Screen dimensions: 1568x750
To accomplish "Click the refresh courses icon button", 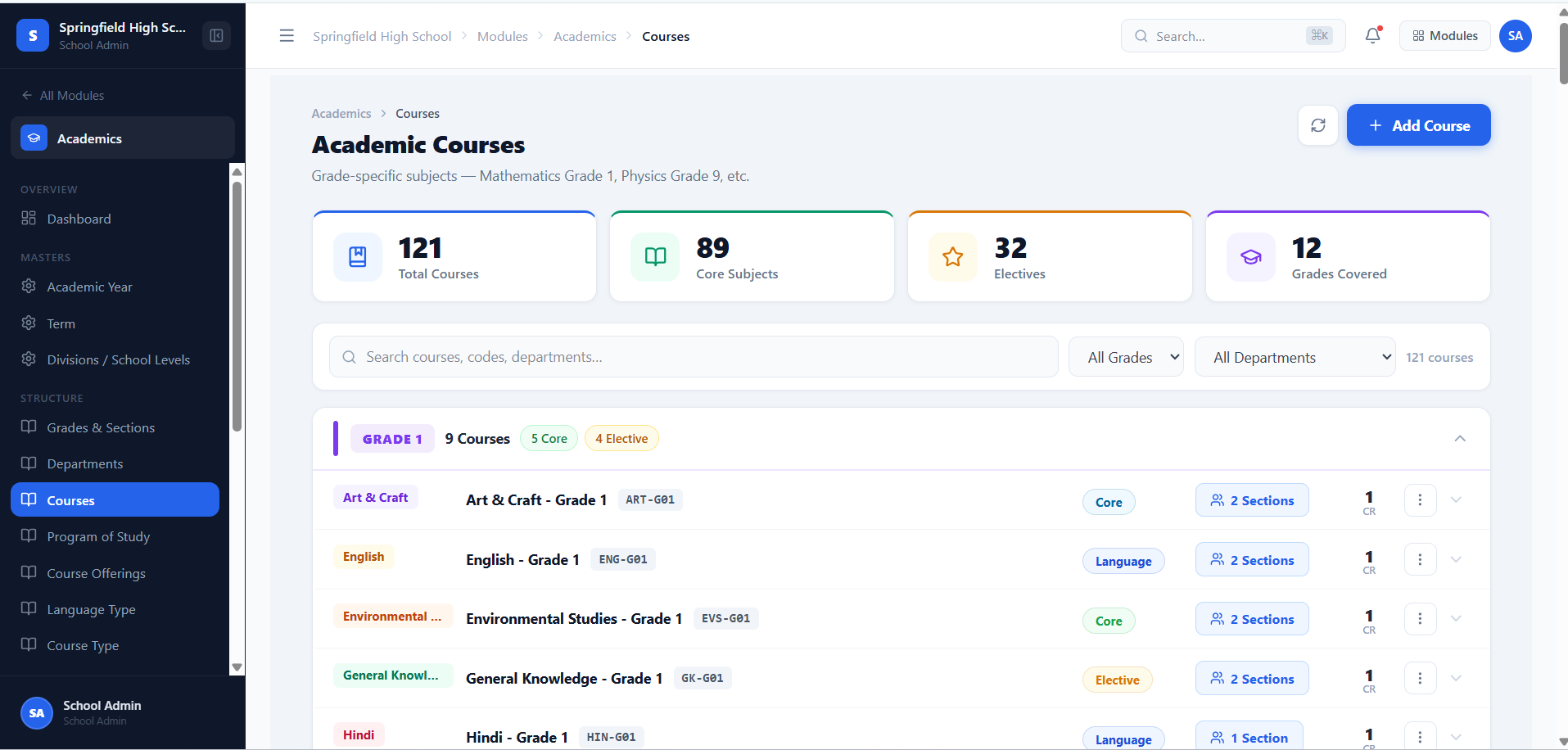I will 1318,125.
